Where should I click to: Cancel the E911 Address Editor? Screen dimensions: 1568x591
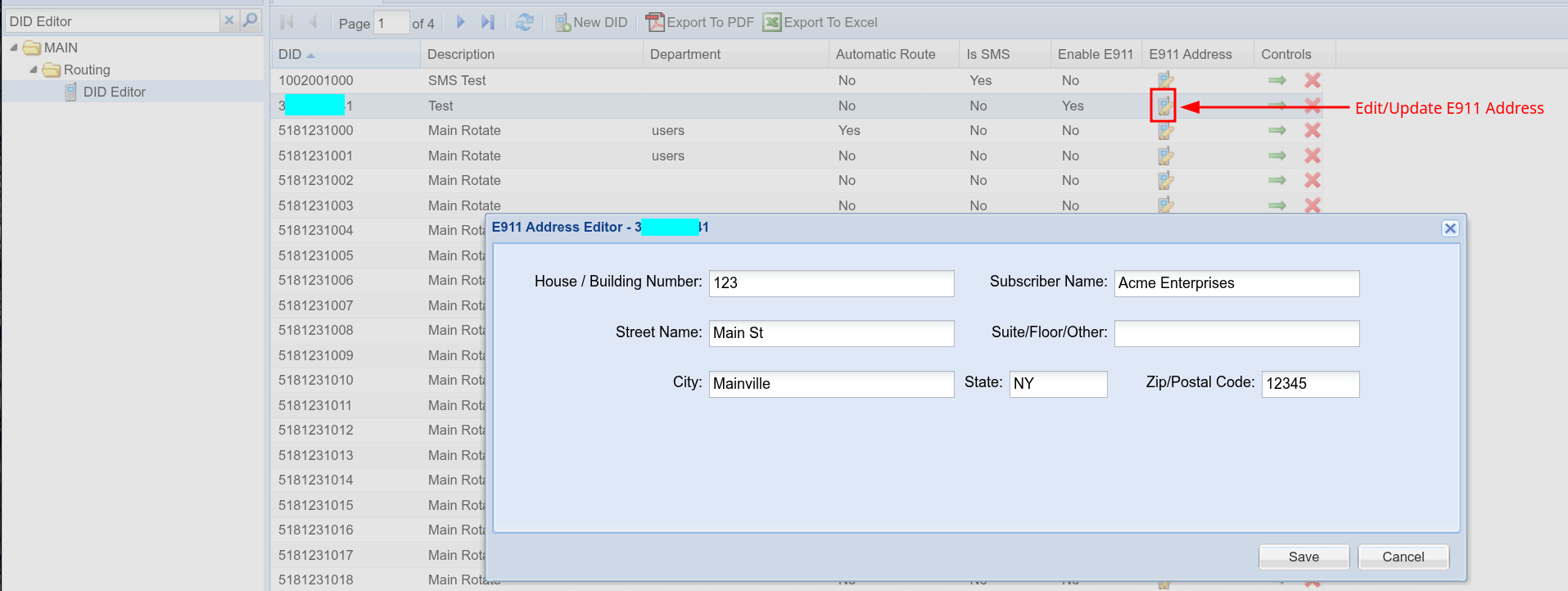click(x=1403, y=557)
